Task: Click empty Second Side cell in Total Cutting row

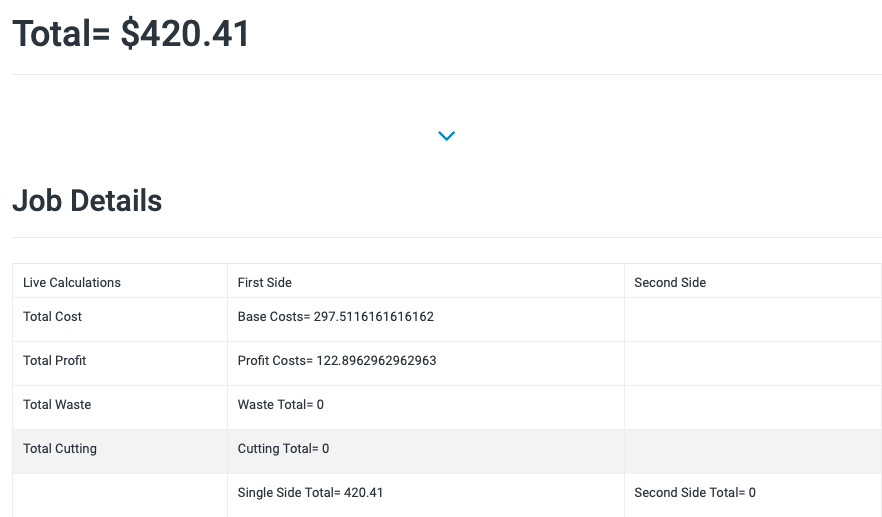Action: [753, 451]
